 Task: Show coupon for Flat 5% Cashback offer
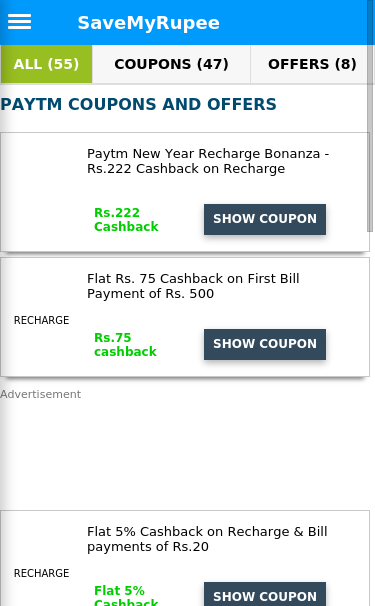(x=265, y=594)
